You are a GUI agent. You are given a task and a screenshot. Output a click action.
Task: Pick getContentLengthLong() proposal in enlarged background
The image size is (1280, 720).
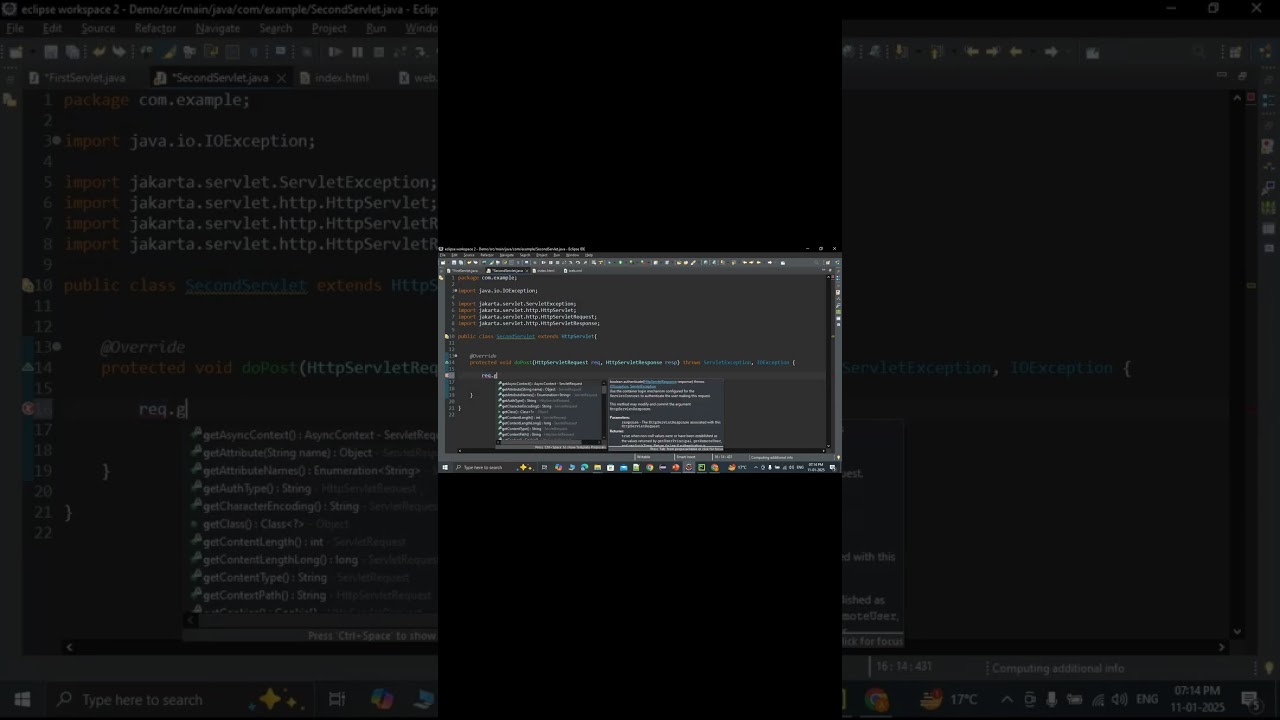point(314,560)
